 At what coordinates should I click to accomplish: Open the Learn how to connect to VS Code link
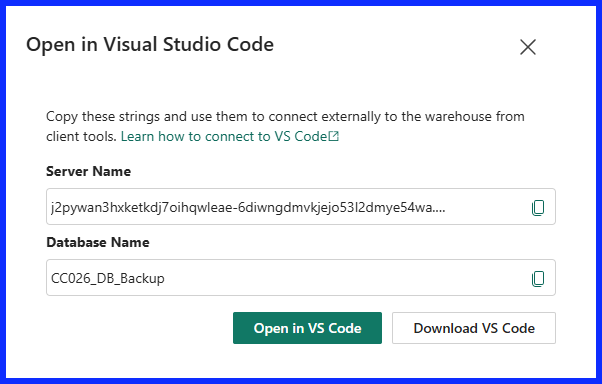pos(230,136)
